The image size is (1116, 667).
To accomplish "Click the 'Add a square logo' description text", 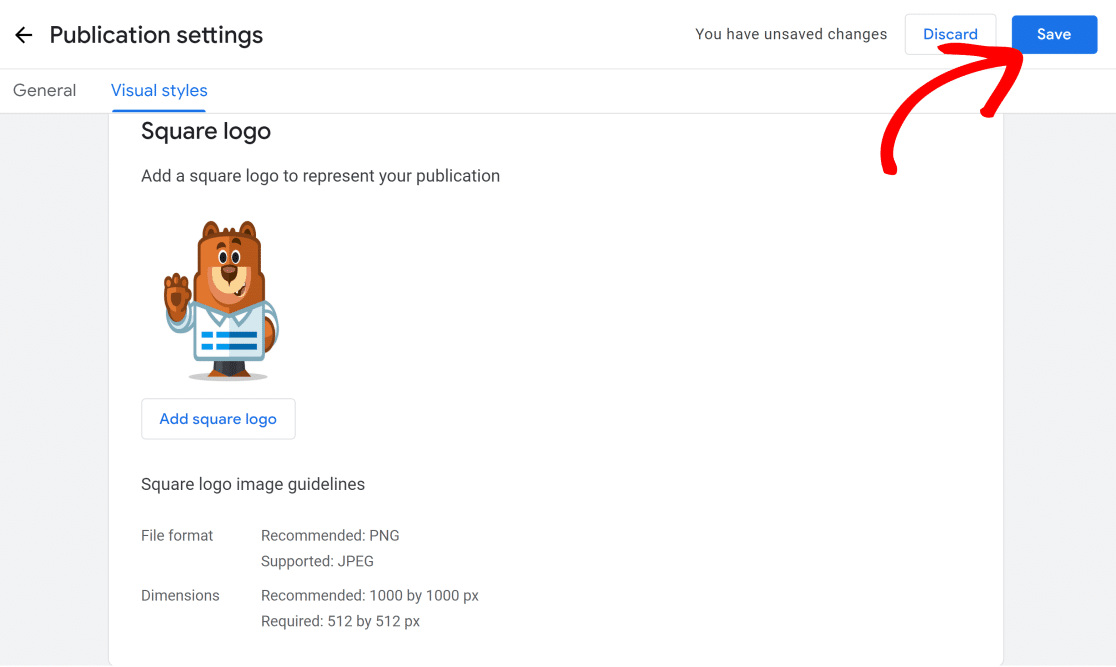I will pyautogui.click(x=320, y=176).
